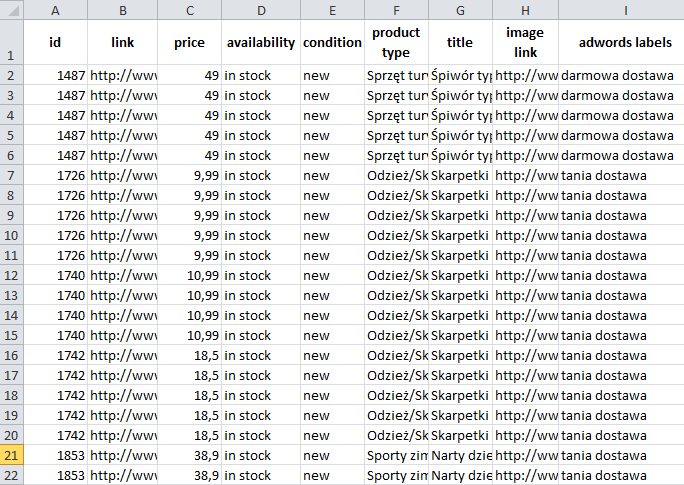This screenshot has height=485, width=684.
Task: Click the 'availability' header cell
Action: coord(261,43)
